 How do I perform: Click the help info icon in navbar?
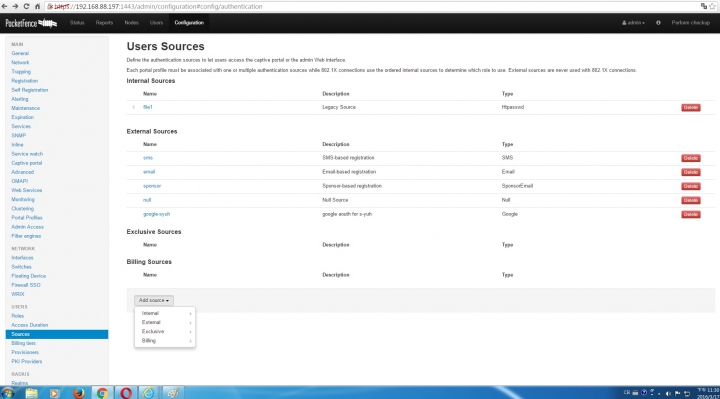pyautogui.click(x=658, y=22)
